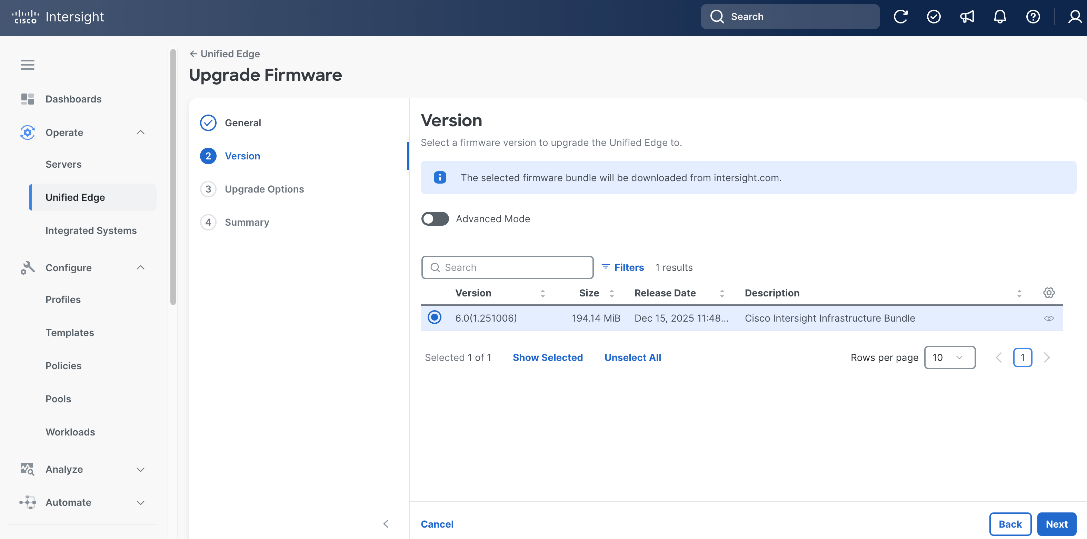
Task: Open the notifications bell
Action: pos(1000,17)
